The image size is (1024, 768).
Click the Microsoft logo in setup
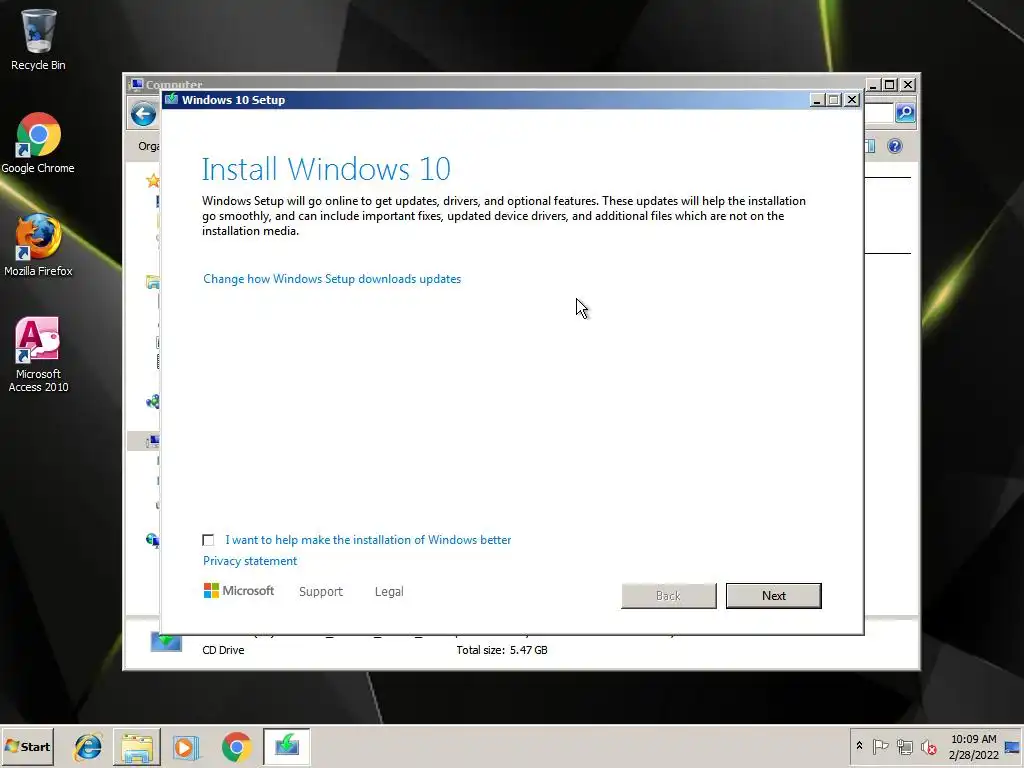[239, 591]
